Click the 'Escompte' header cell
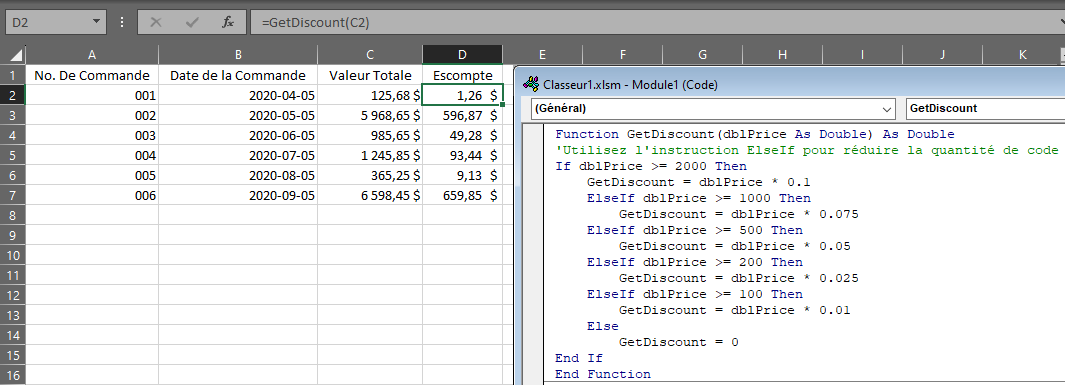 [x=463, y=75]
